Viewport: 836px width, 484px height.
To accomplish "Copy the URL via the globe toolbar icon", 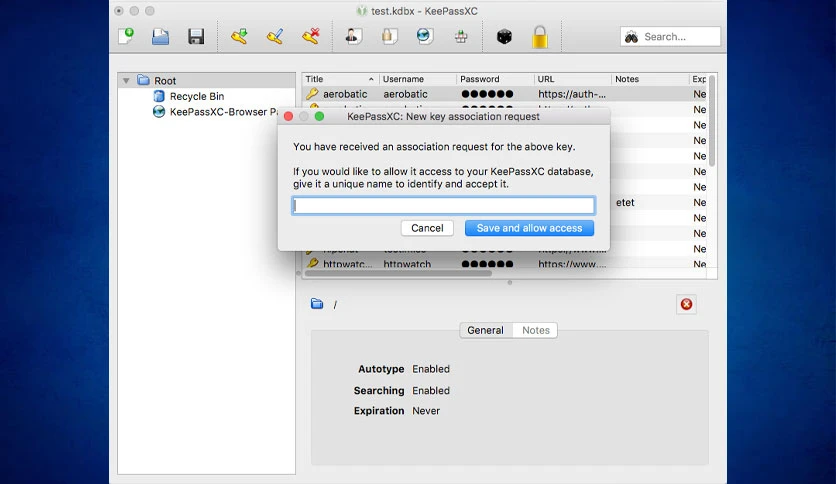I will (424, 36).
